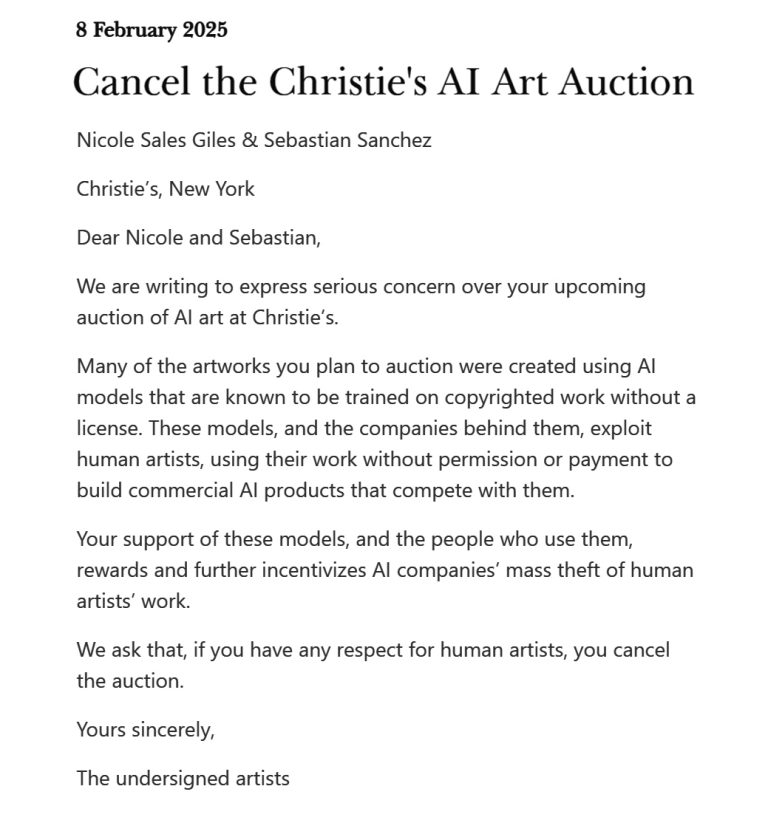Click the words artists' work.
The image size is (768, 820).
tap(133, 601)
